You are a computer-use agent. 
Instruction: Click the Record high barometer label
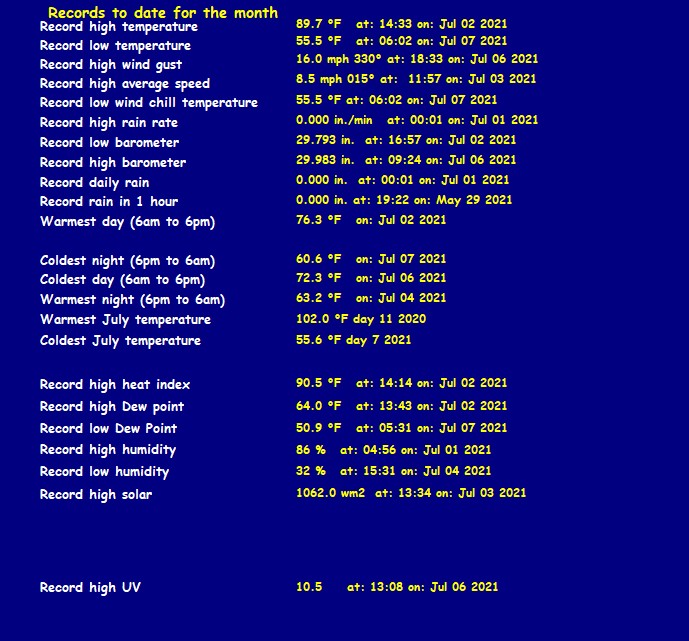pos(112,163)
